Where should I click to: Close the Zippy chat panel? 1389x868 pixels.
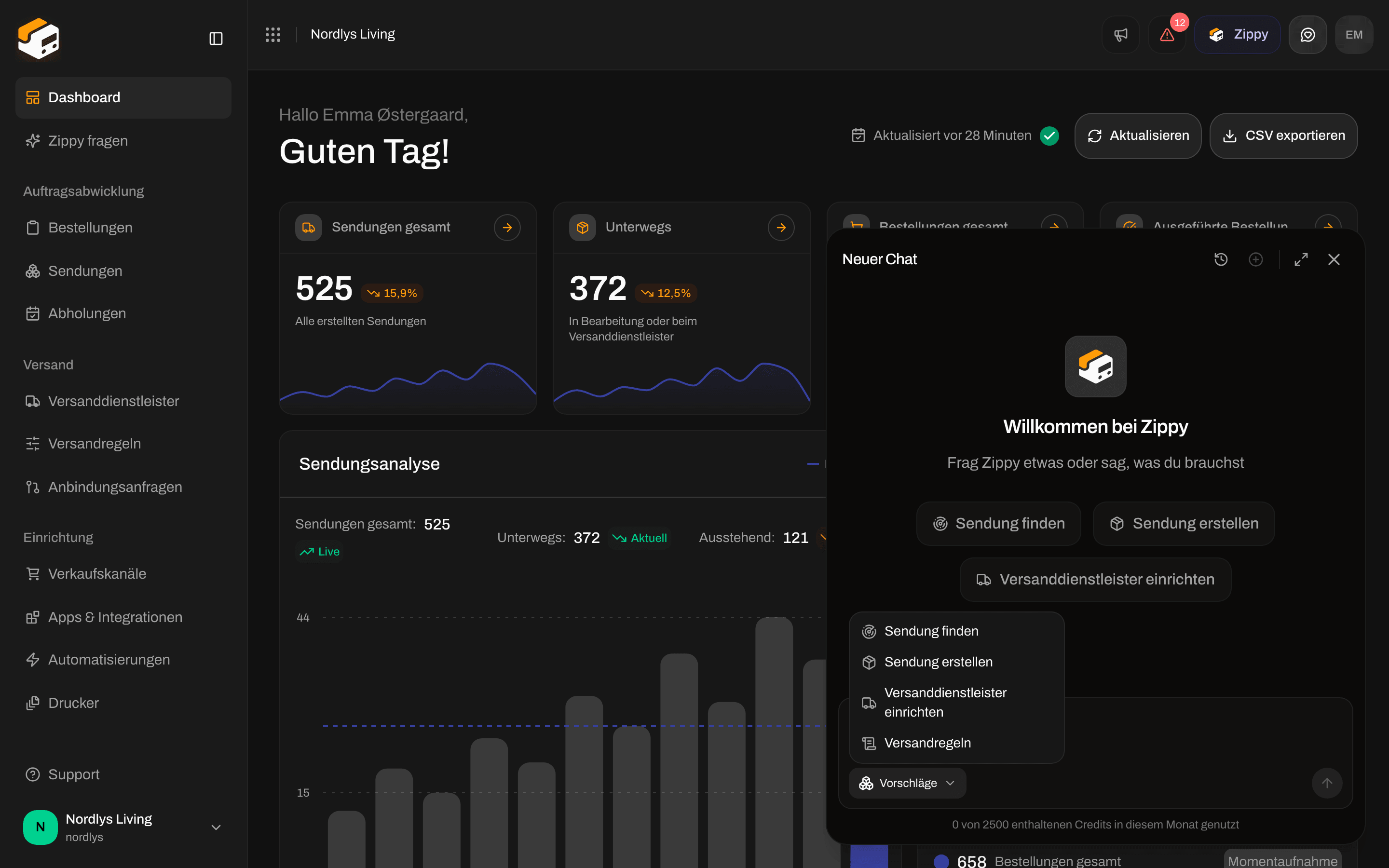(1334, 259)
